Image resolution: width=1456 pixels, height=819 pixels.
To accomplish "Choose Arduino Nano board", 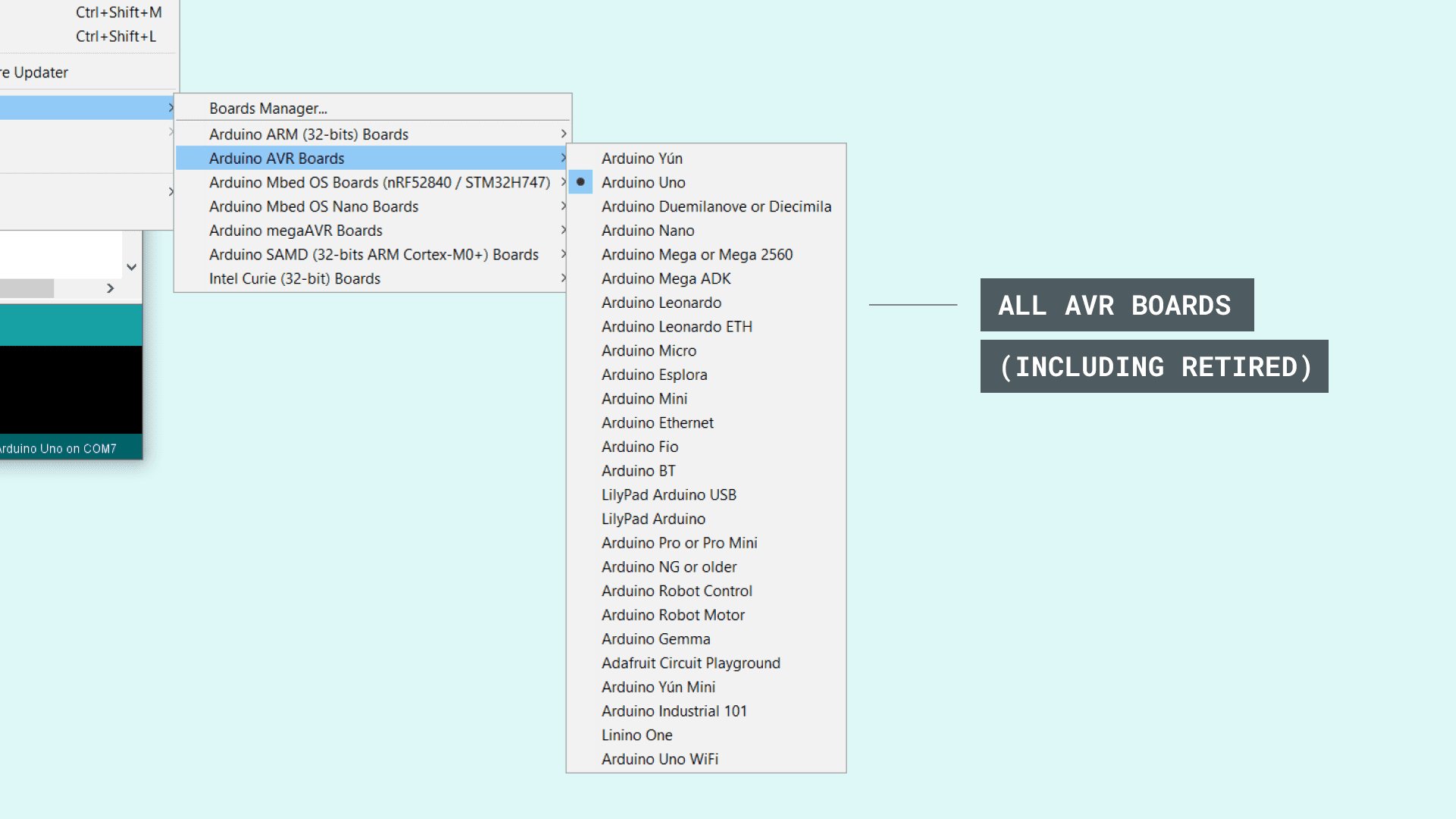I will click(648, 231).
